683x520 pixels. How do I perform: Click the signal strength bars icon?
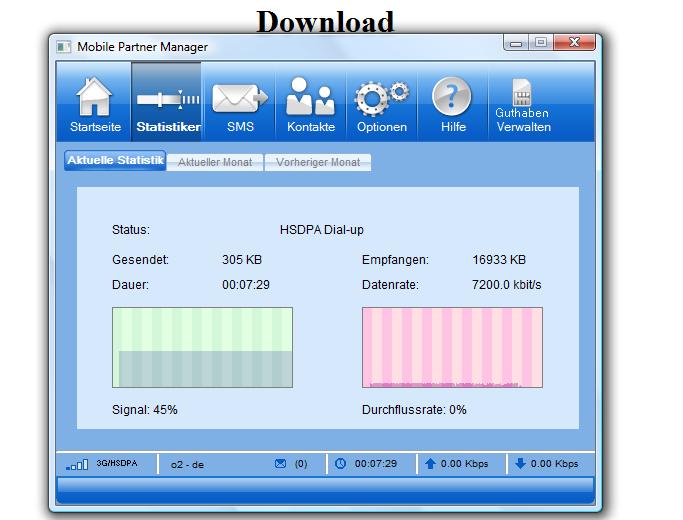(x=77, y=465)
